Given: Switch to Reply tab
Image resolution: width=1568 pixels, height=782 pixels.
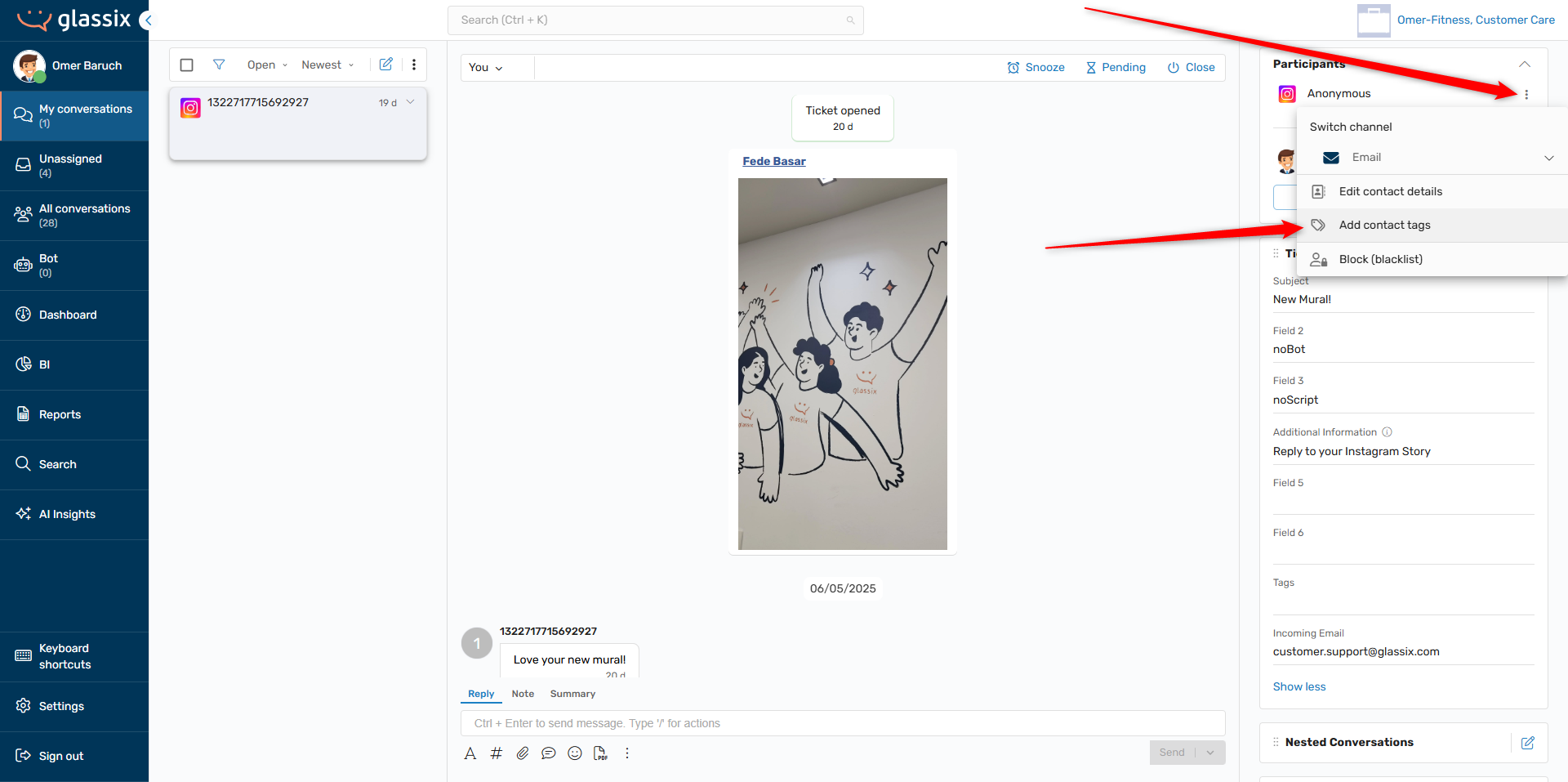Looking at the screenshot, I should (481, 694).
